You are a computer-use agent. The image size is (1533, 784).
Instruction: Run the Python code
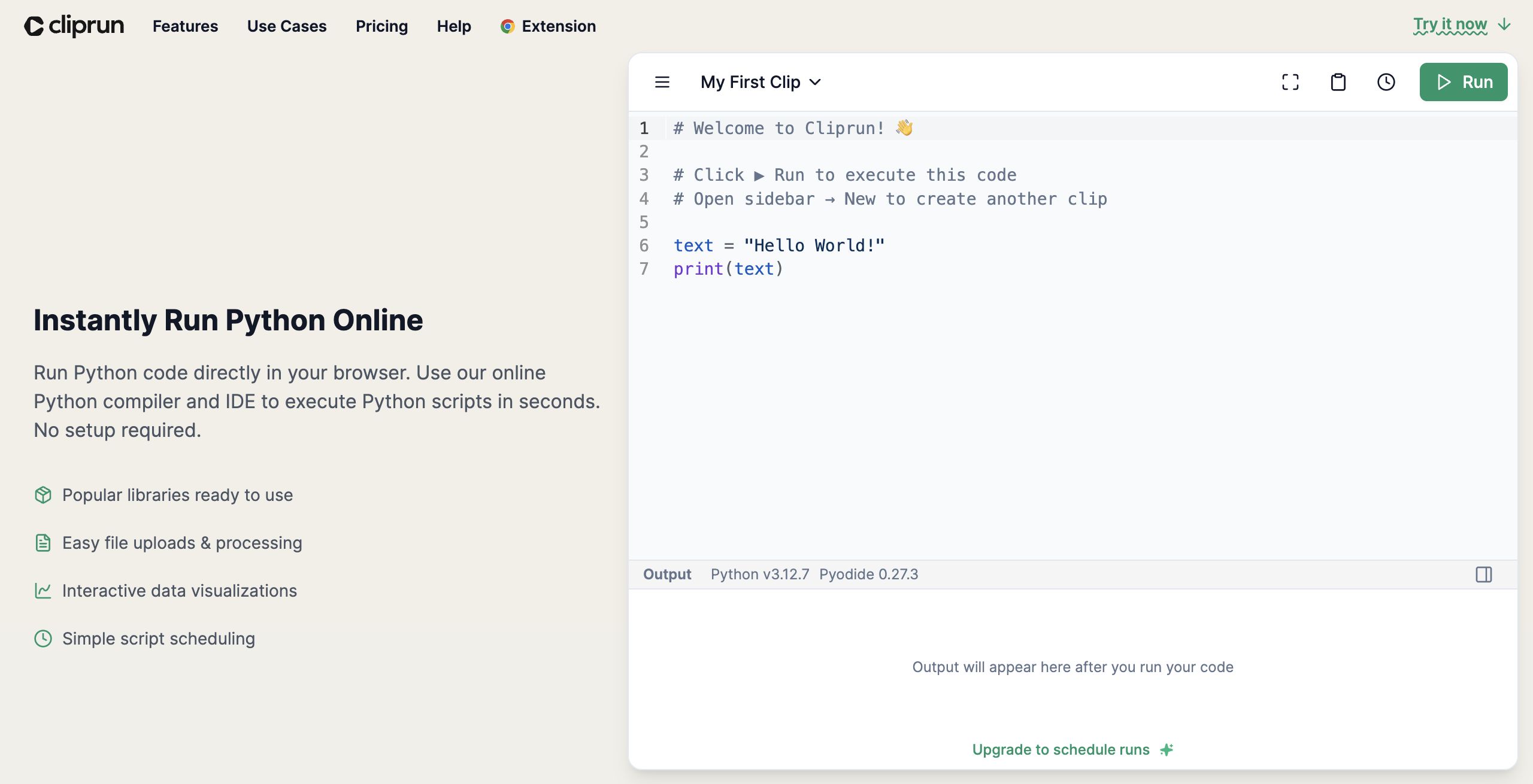click(1463, 82)
